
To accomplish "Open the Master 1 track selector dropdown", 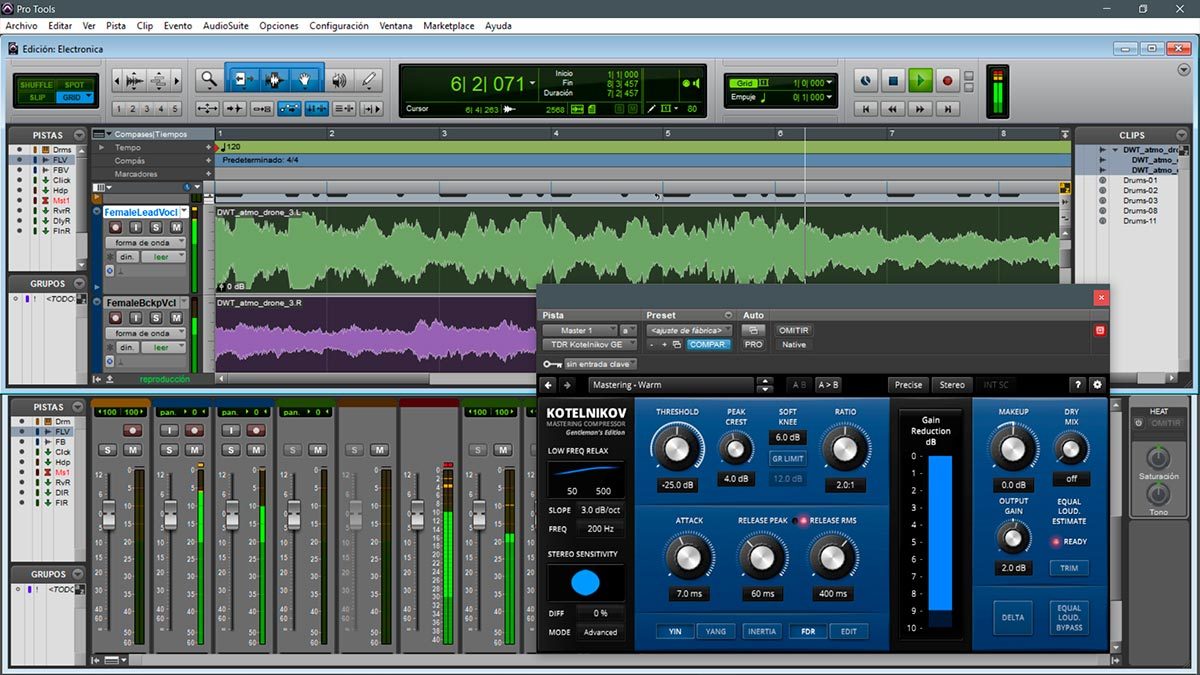I will tap(580, 330).
